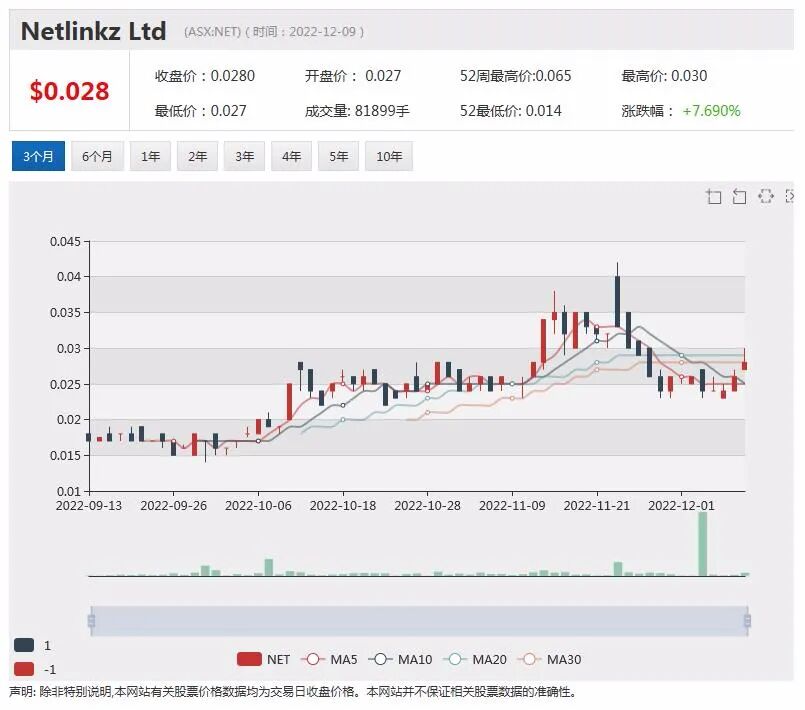
Task: Toggle the NET candlestick series legend
Action: click(263, 659)
